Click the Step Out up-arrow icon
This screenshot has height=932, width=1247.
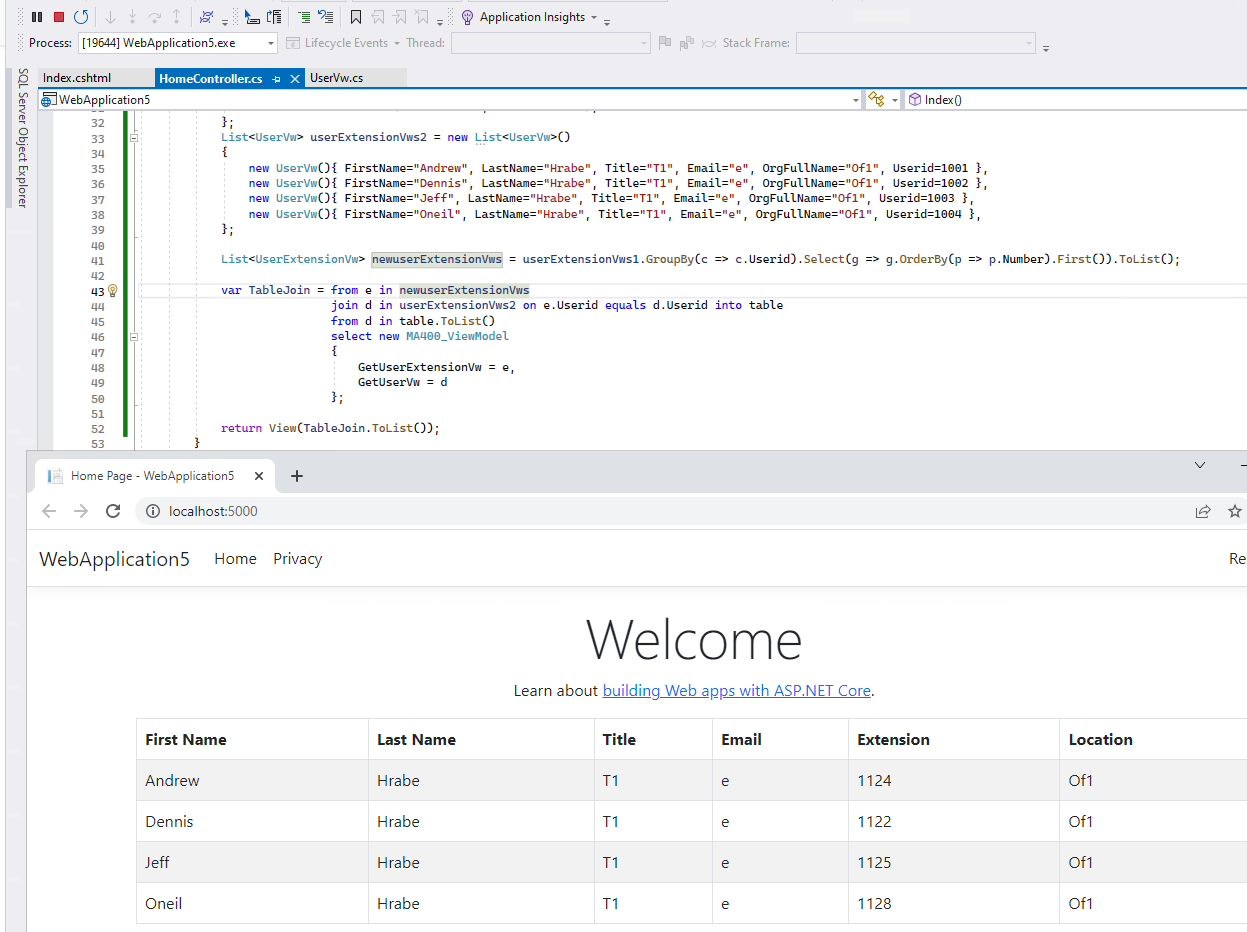(176, 17)
